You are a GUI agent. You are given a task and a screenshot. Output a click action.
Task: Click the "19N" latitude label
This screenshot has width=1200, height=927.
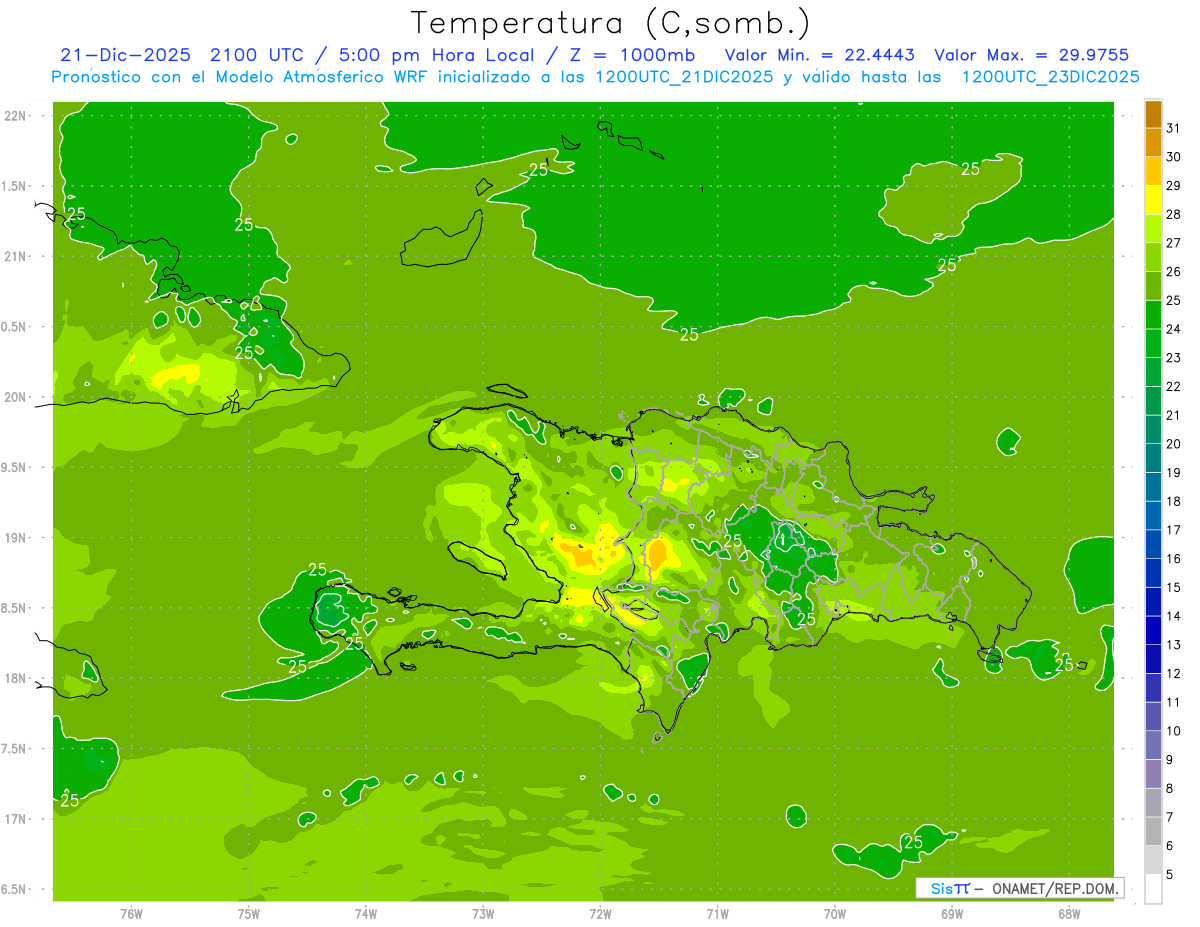(x=16, y=537)
